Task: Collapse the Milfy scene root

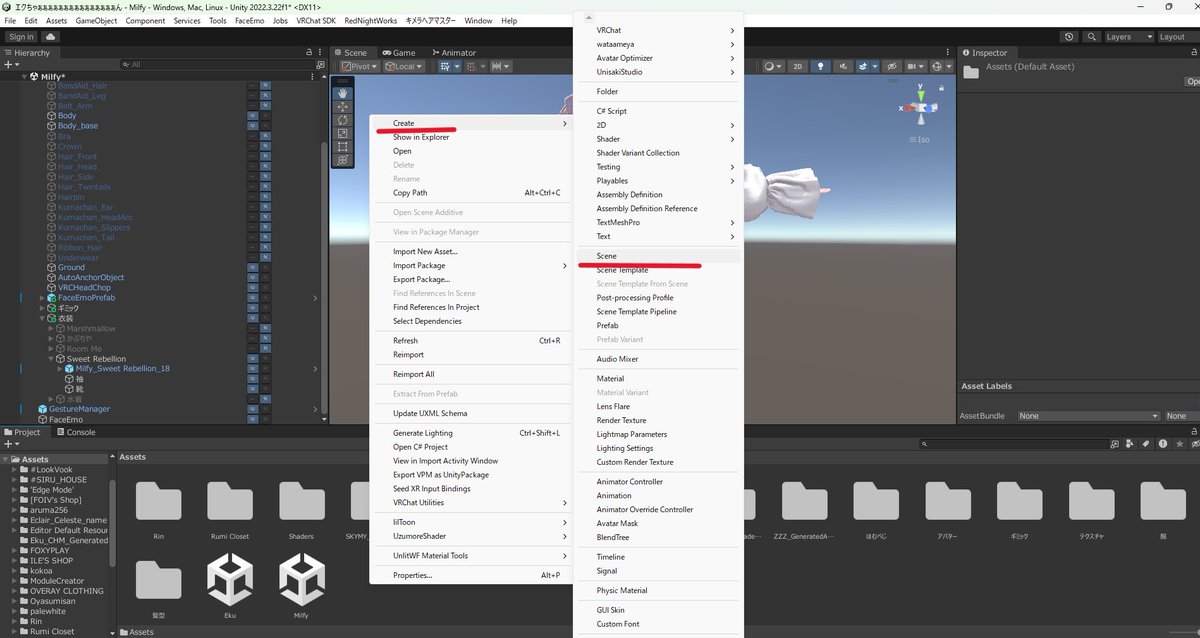Action: click(24, 76)
